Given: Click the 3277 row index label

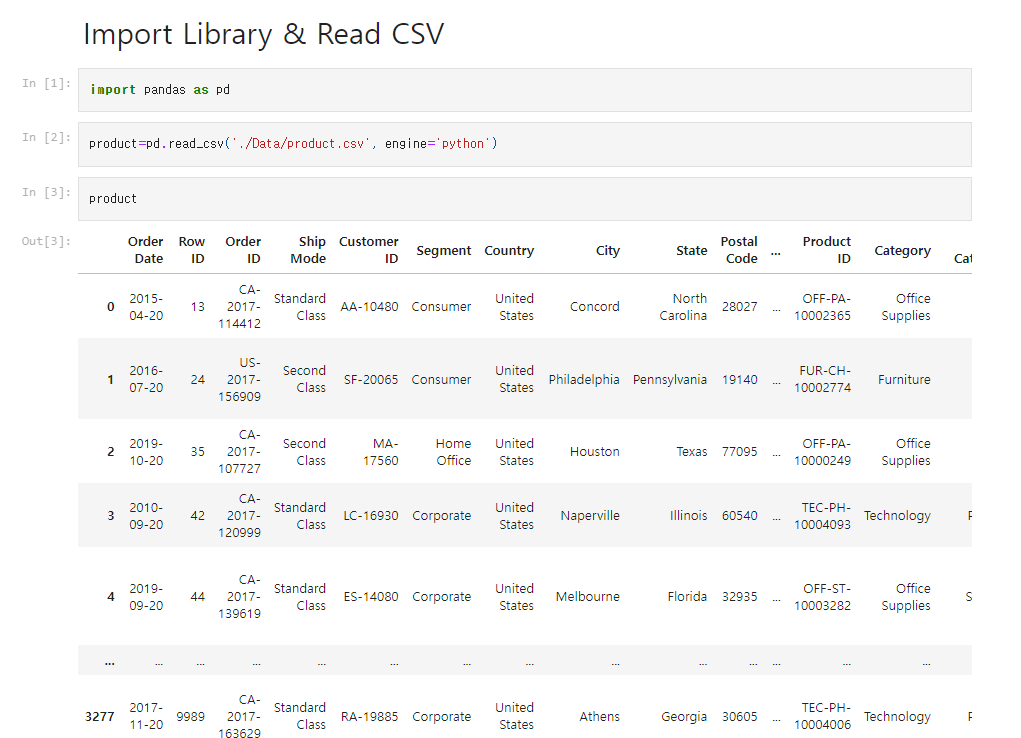Looking at the screenshot, I should coord(100,717).
